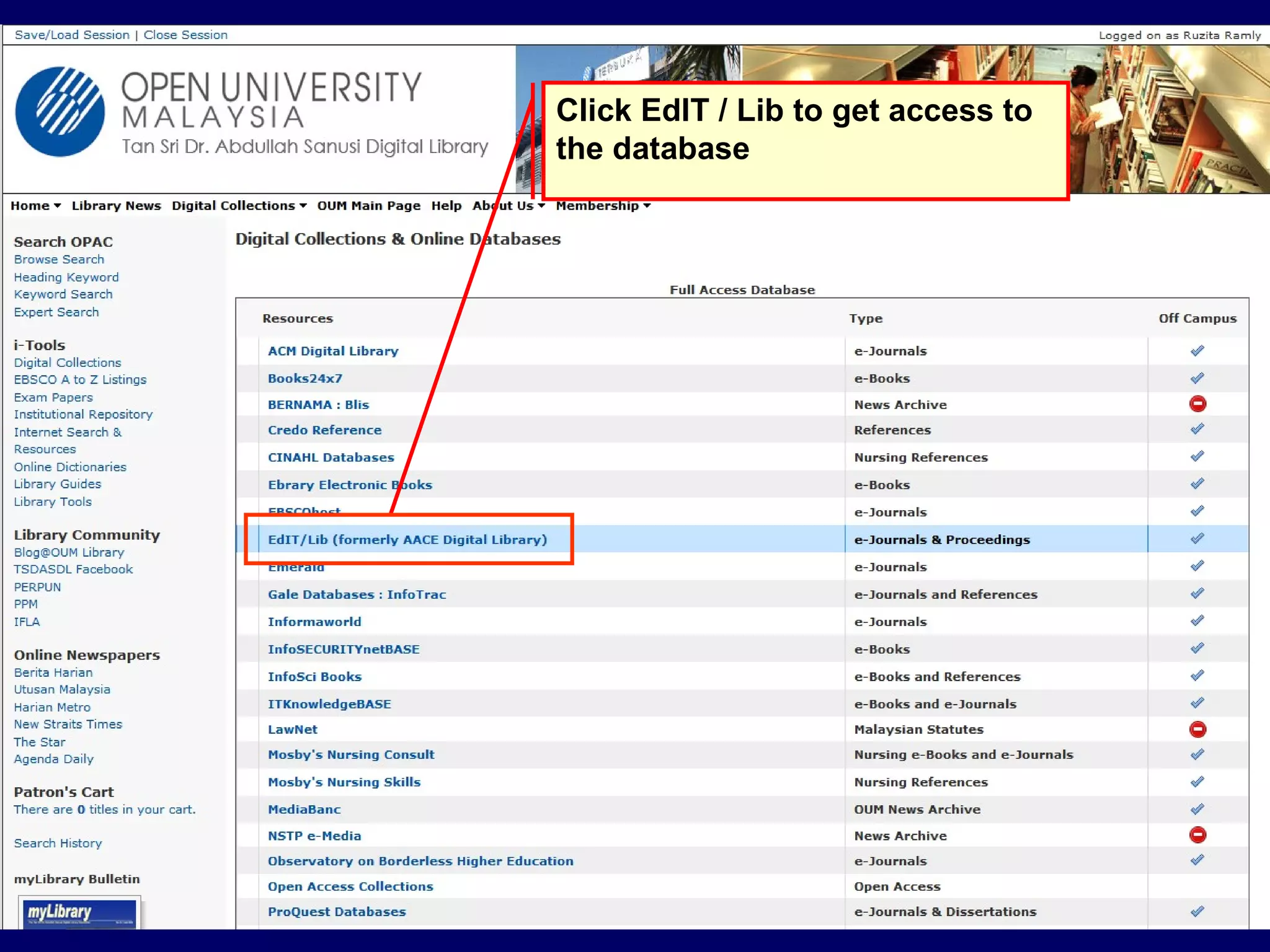Click the off-campus checkmark for Ebrary Electronic Books
Screen dimensions: 1270x952
[x=1197, y=483]
